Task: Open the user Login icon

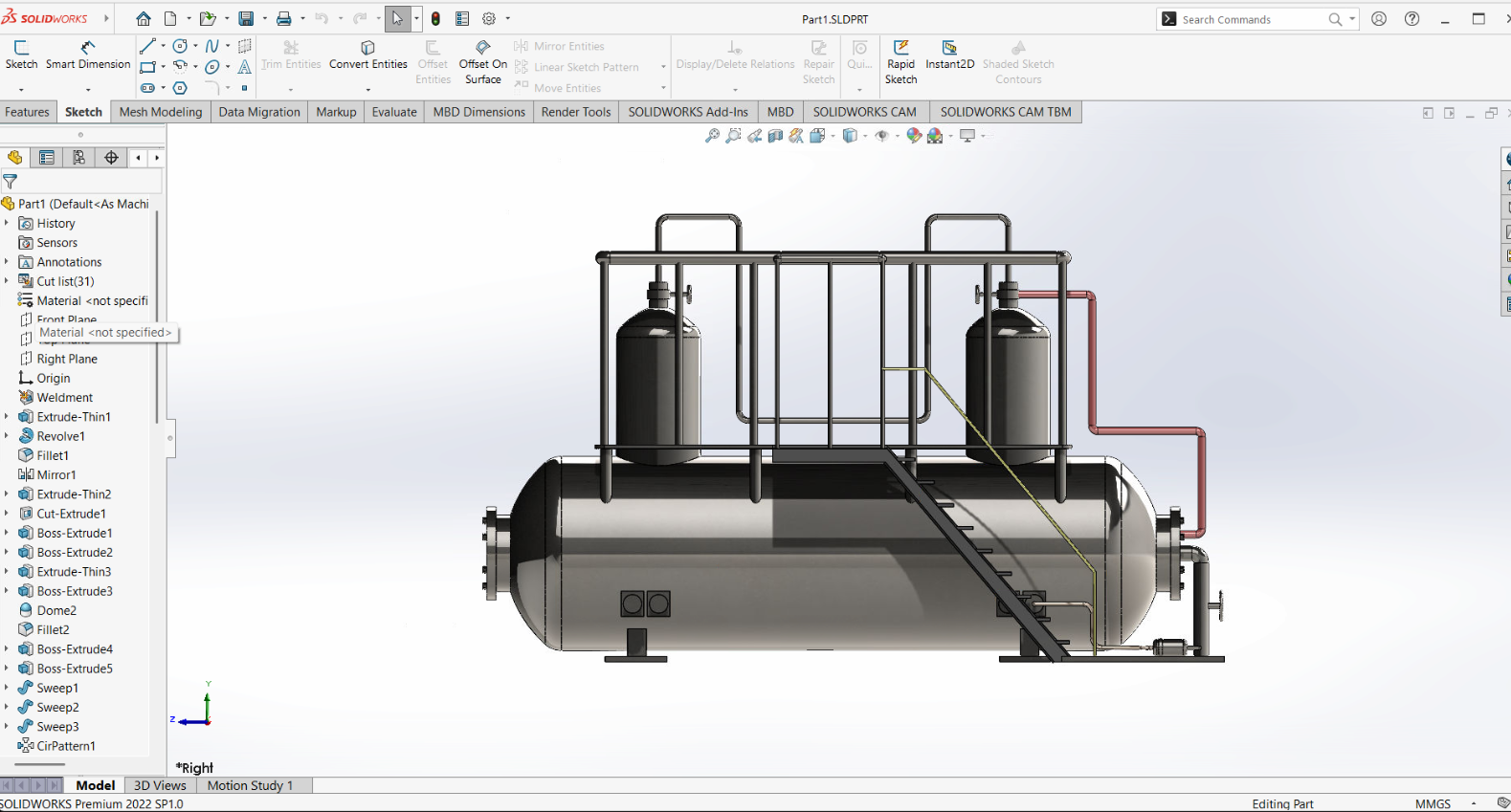Action: coord(1379,18)
